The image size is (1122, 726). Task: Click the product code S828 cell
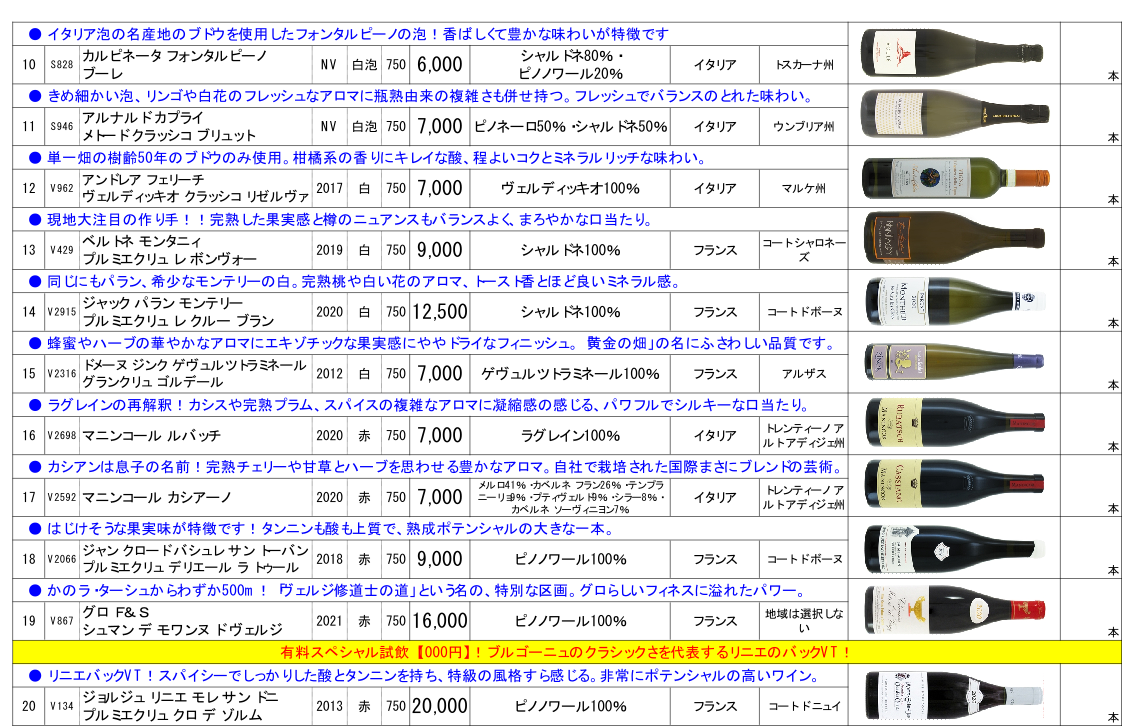point(61,64)
